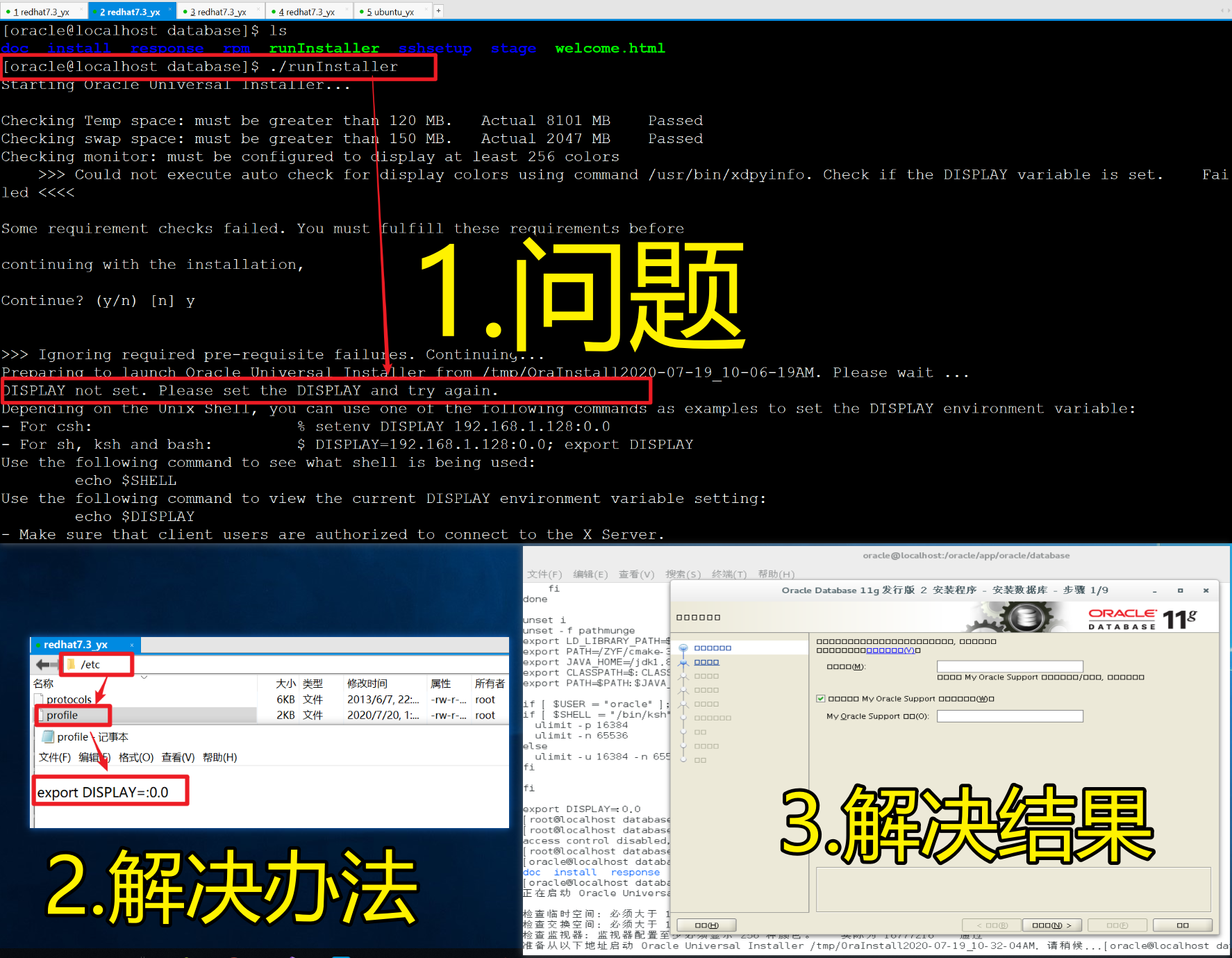
Task: Maximize the Oracle Database 11g installer window
Action: (1180, 591)
